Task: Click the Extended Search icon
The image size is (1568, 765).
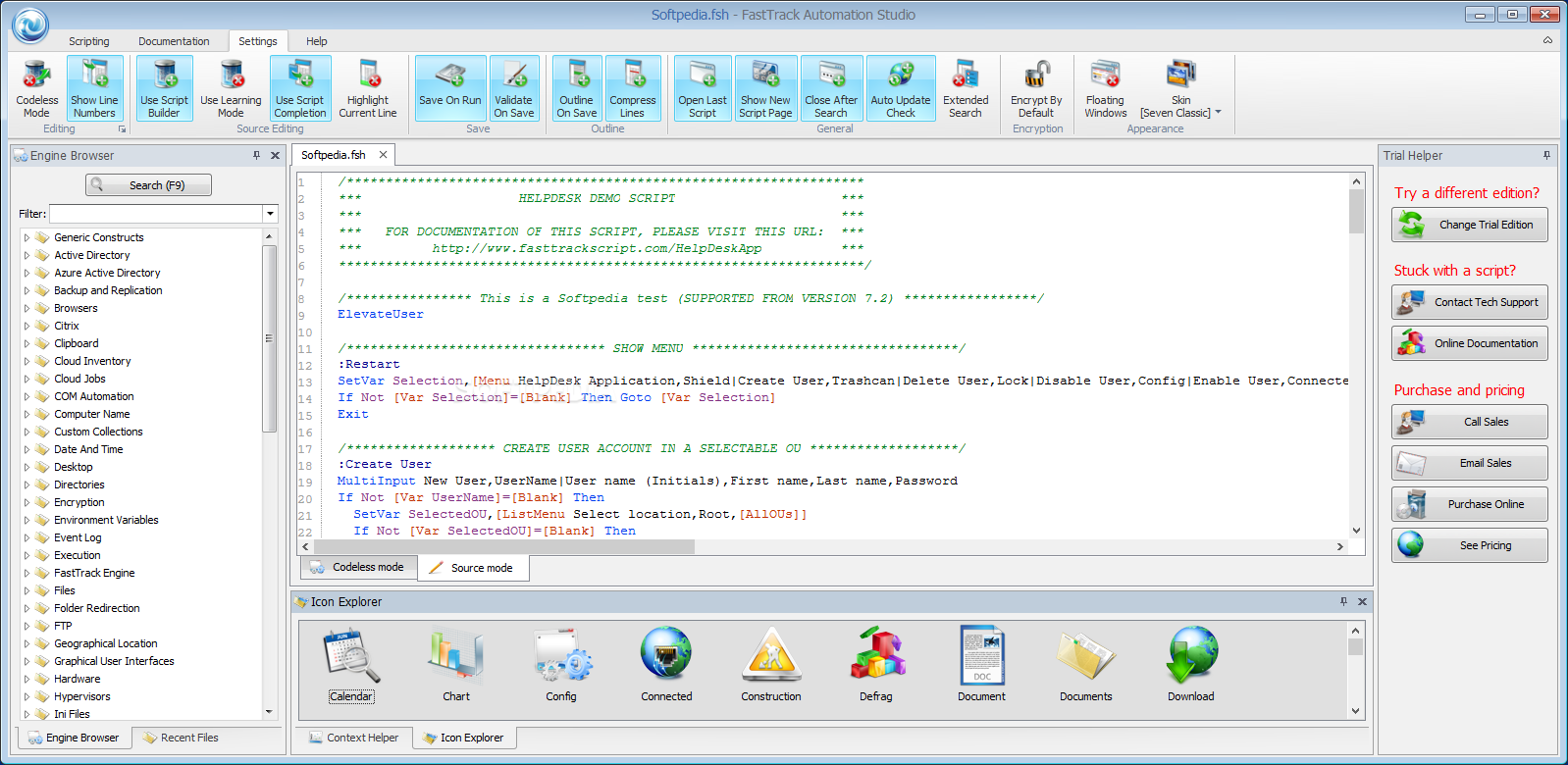Action: click(966, 75)
